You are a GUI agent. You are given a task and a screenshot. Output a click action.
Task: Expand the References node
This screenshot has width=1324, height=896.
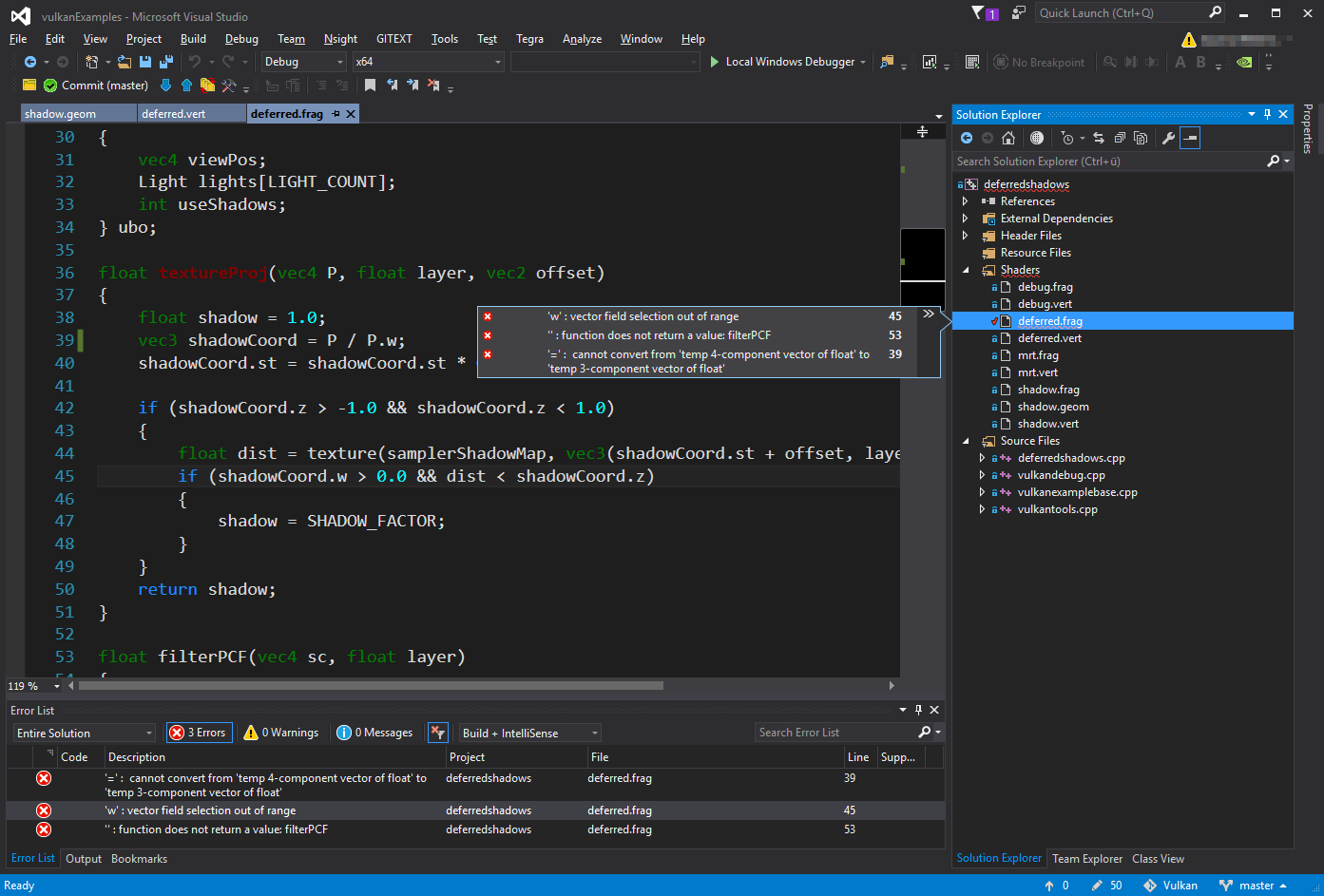(965, 201)
